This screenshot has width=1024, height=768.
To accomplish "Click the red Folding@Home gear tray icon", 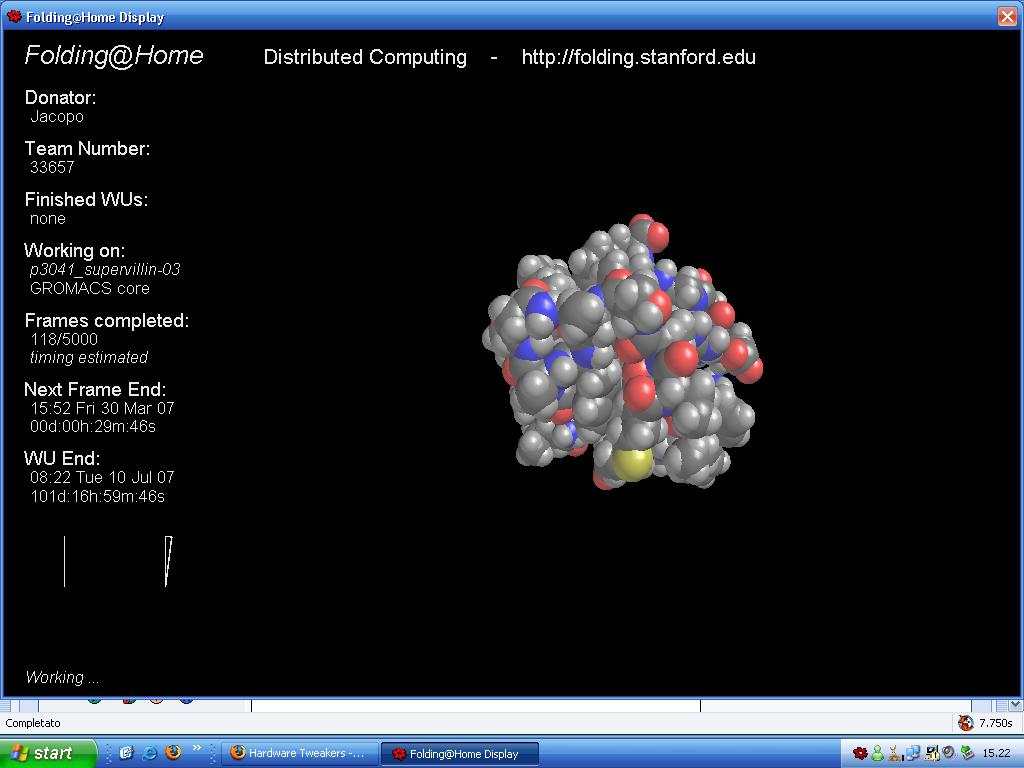I will click(x=861, y=753).
